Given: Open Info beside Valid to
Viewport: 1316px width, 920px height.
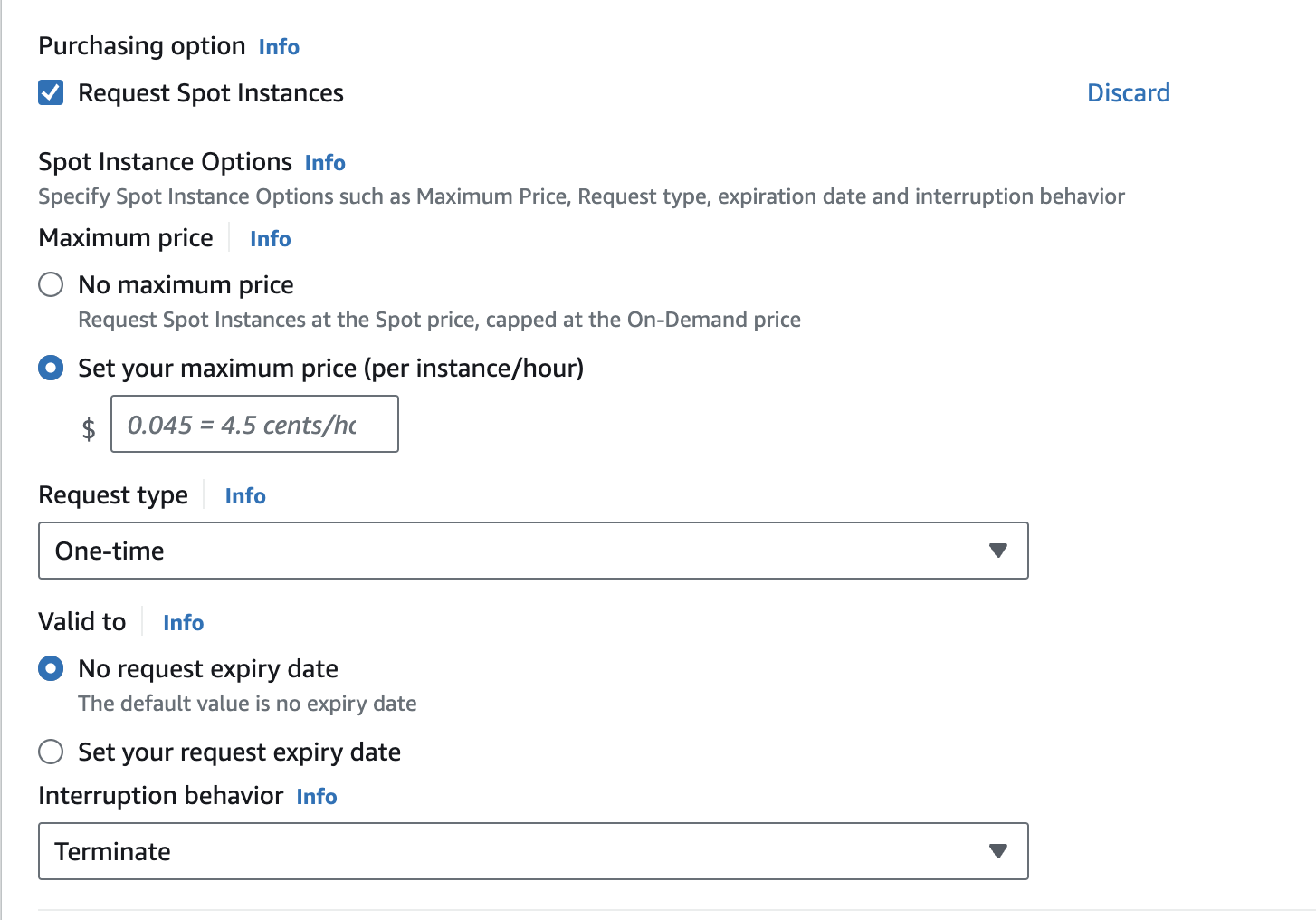Looking at the screenshot, I should [x=183, y=623].
